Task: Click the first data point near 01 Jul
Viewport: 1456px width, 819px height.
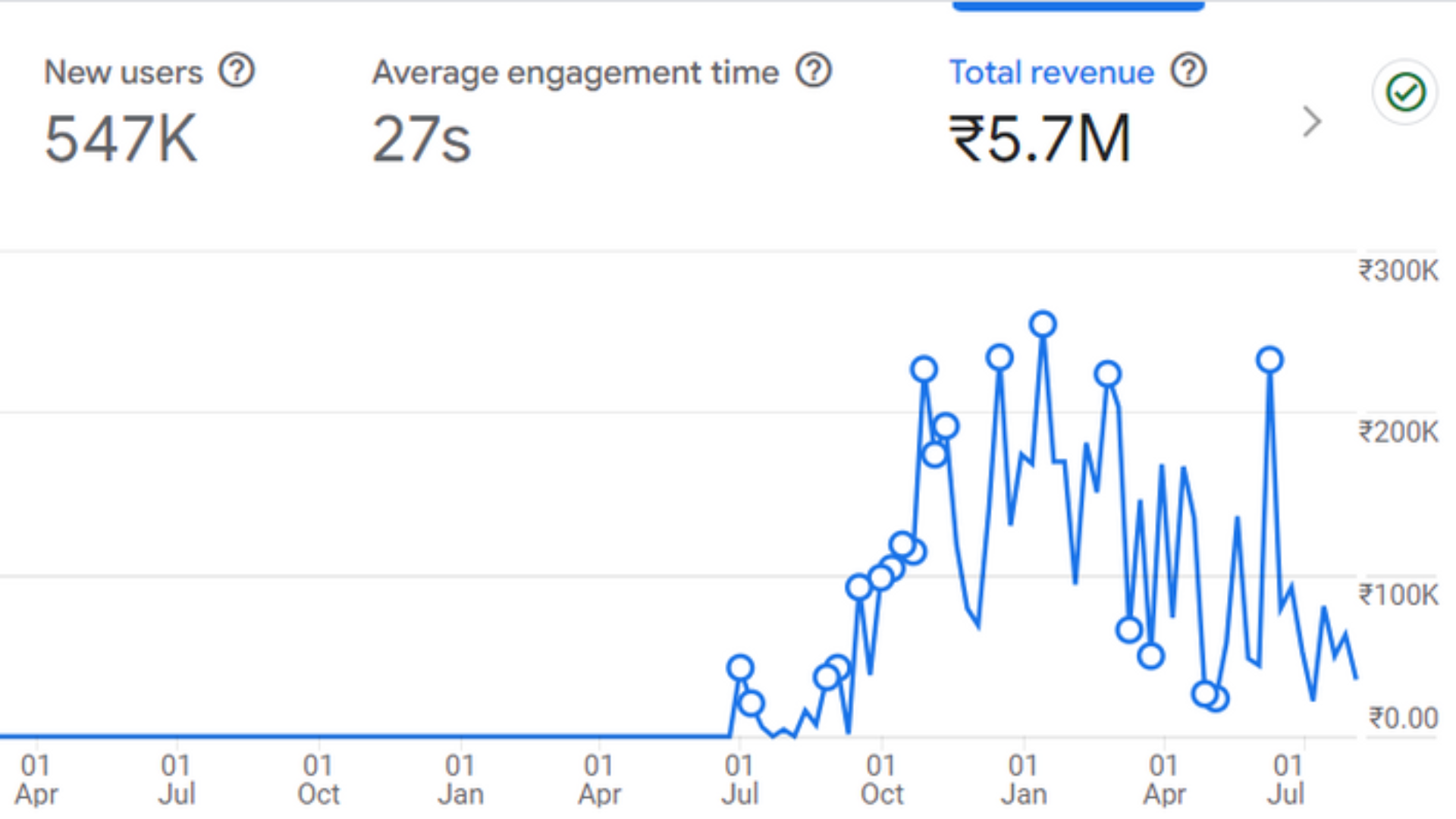Action: pos(740,668)
